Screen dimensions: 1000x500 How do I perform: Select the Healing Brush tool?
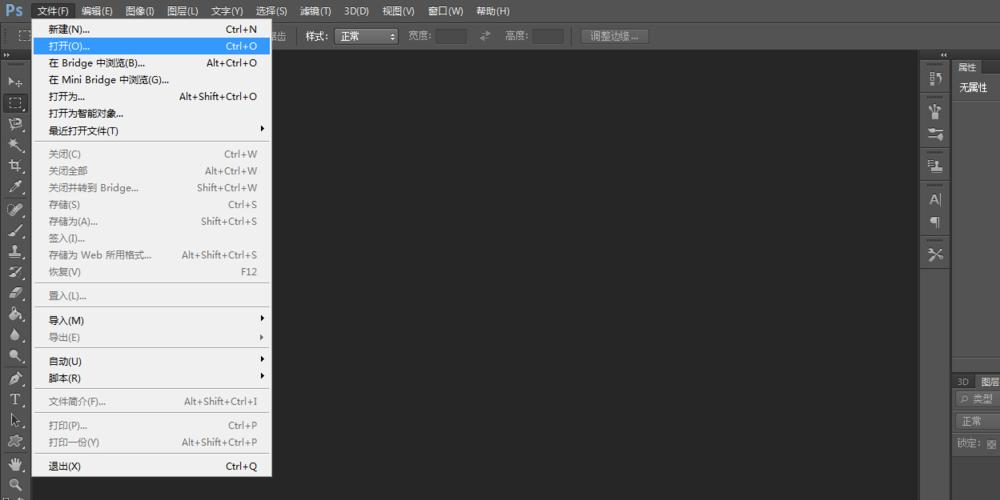click(x=15, y=209)
